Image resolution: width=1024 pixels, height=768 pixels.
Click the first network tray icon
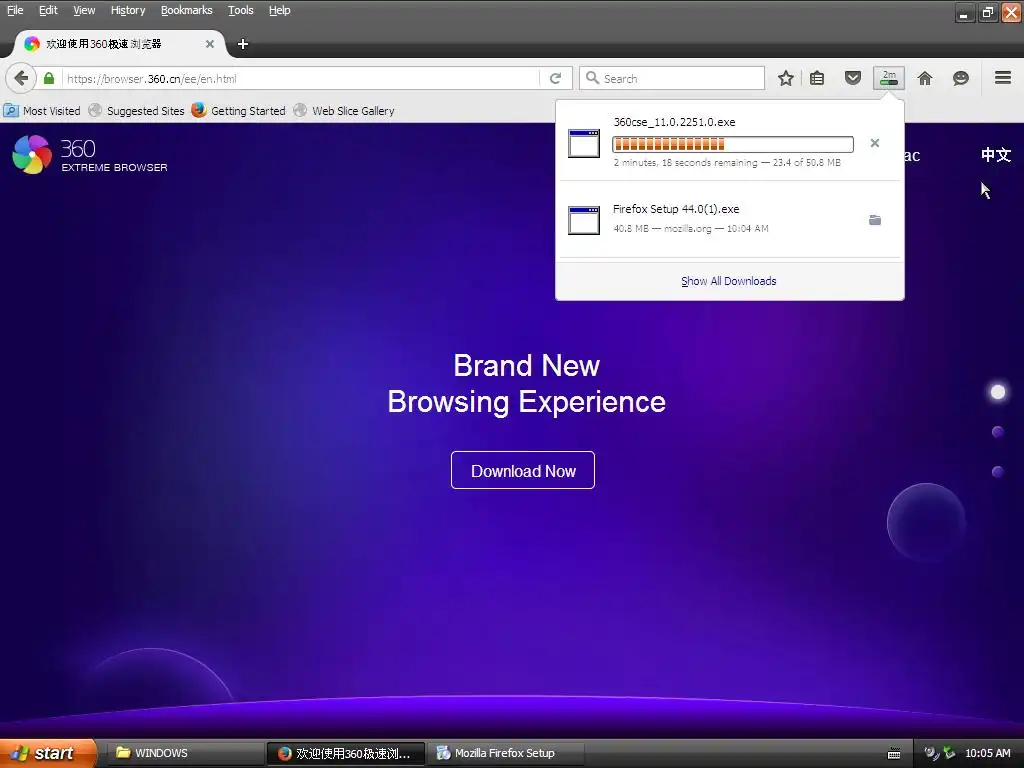932,753
